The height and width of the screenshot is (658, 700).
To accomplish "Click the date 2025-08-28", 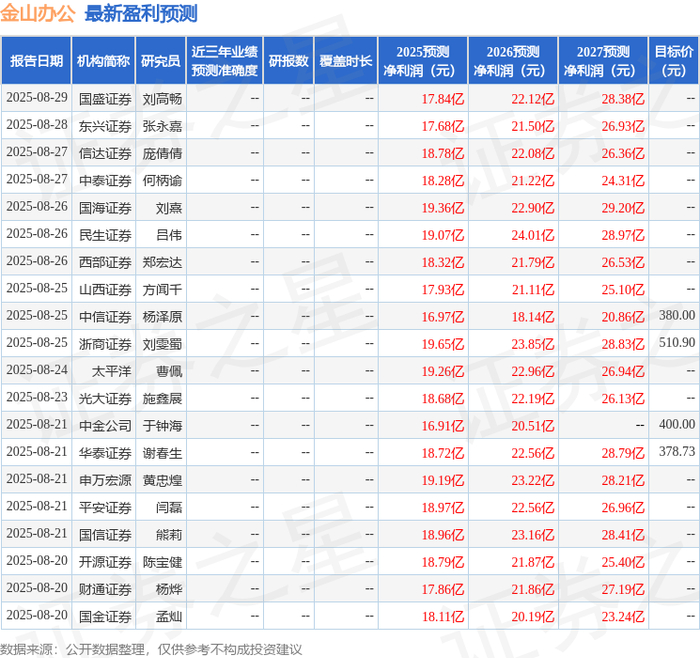I will [37, 125].
